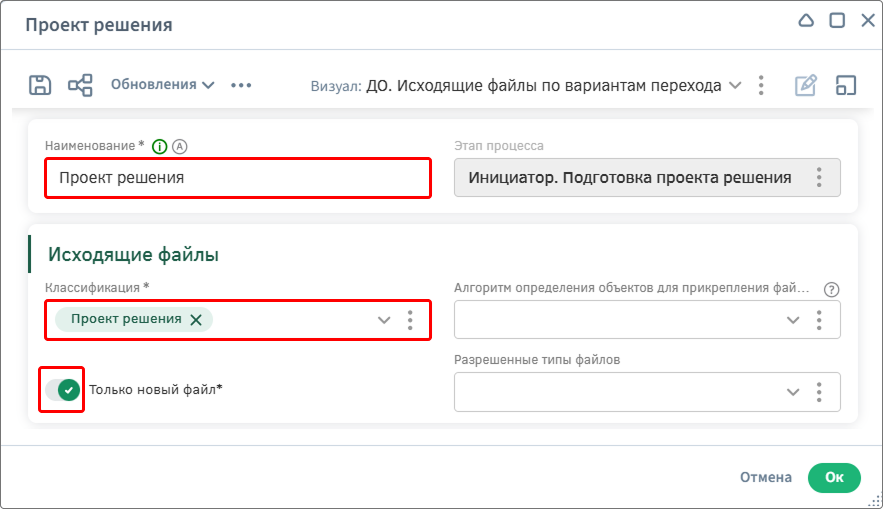Click the question mark help icon
883x509 pixels.
click(x=831, y=289)
